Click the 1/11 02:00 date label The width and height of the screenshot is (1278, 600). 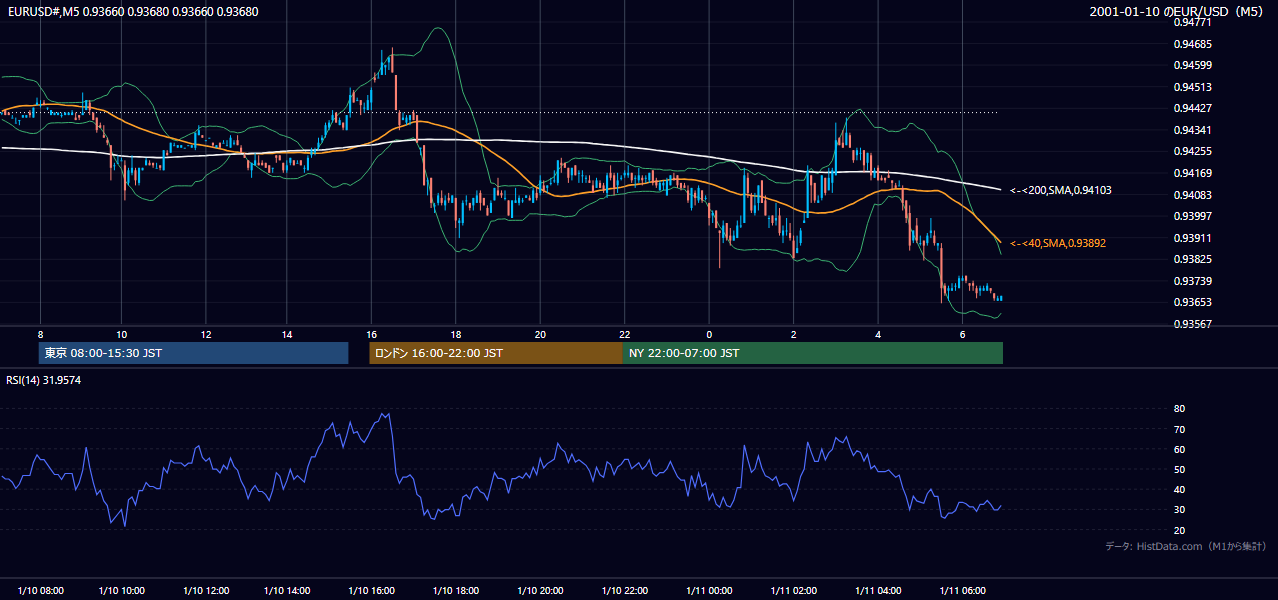pyautogui.click(x=794, y=590)
